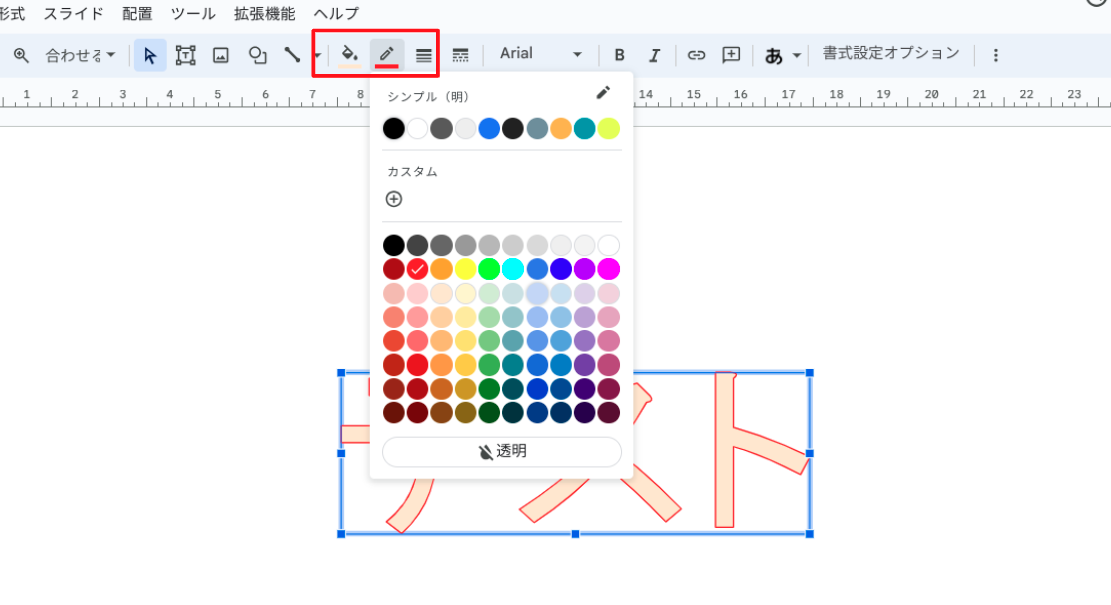
Task: Open 書式設定オプション
Action: (x=891, y=54)
